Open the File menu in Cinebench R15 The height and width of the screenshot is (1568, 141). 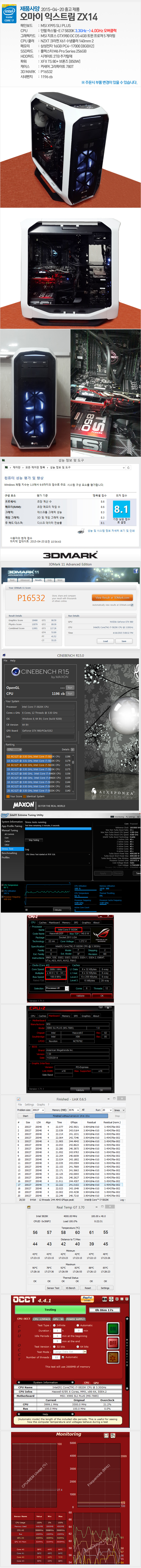point(6,660)
